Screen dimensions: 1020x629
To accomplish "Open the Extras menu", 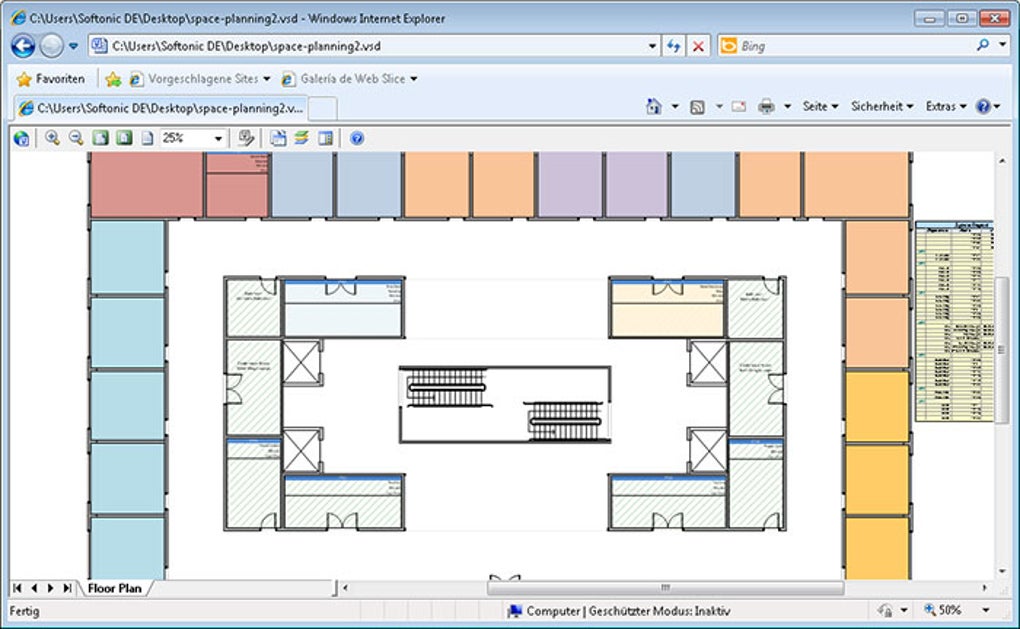I will (x=946, y=106).
